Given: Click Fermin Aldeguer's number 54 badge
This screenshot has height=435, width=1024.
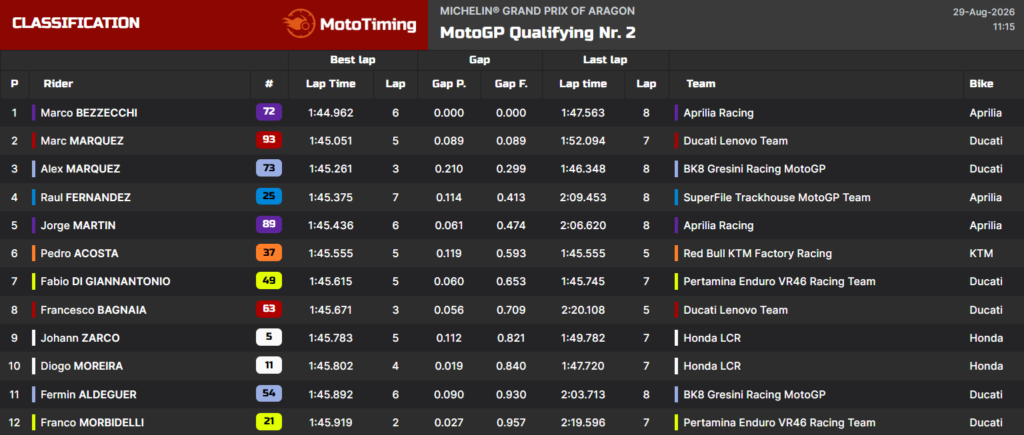Looking at the screenshot, I should (269, 394).
